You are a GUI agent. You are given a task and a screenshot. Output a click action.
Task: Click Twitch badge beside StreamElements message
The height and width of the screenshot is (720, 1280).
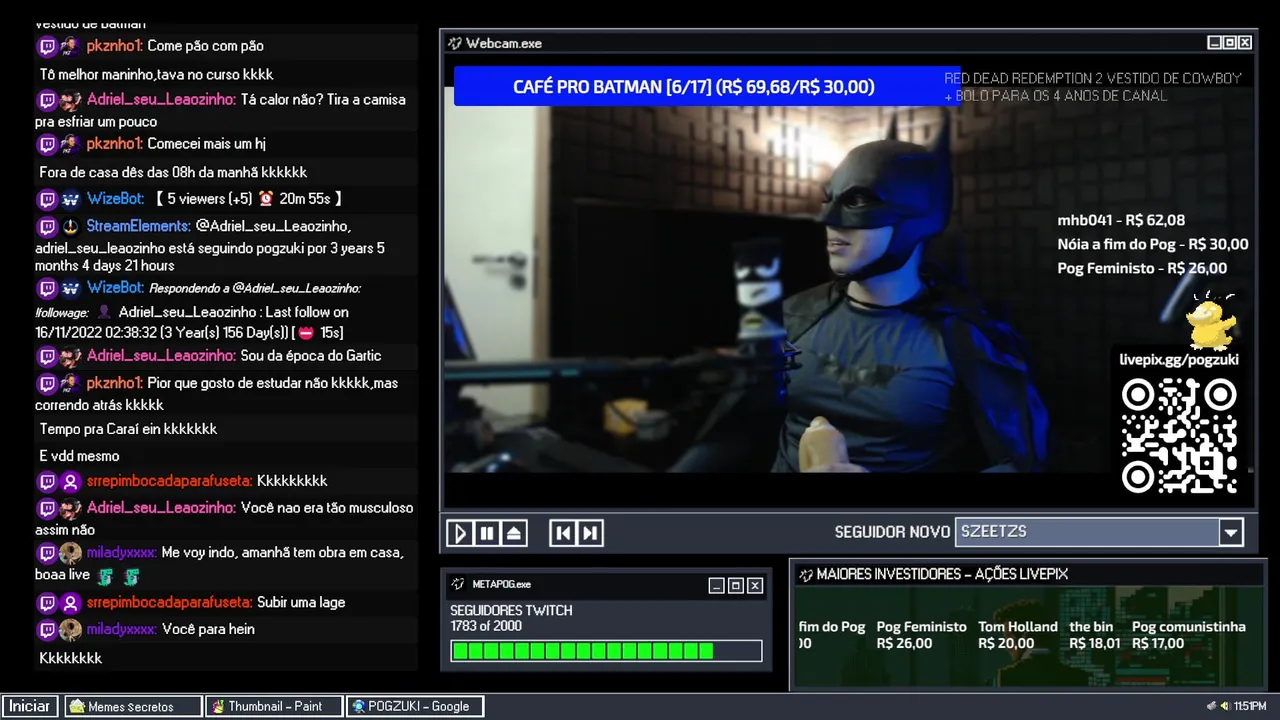[48, 226]
